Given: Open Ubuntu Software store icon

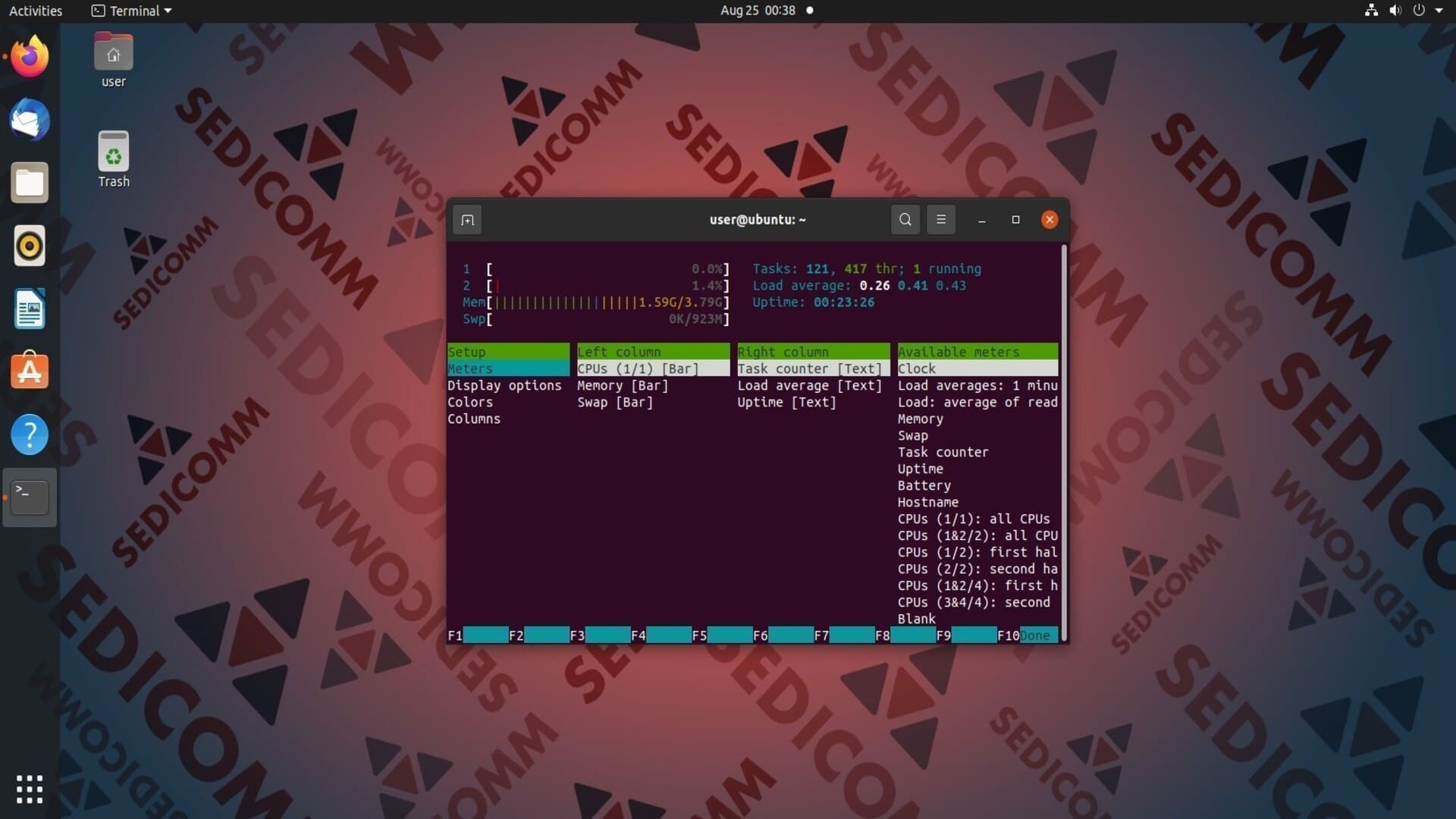Looking at the screenshot, I should click(30, 371).
